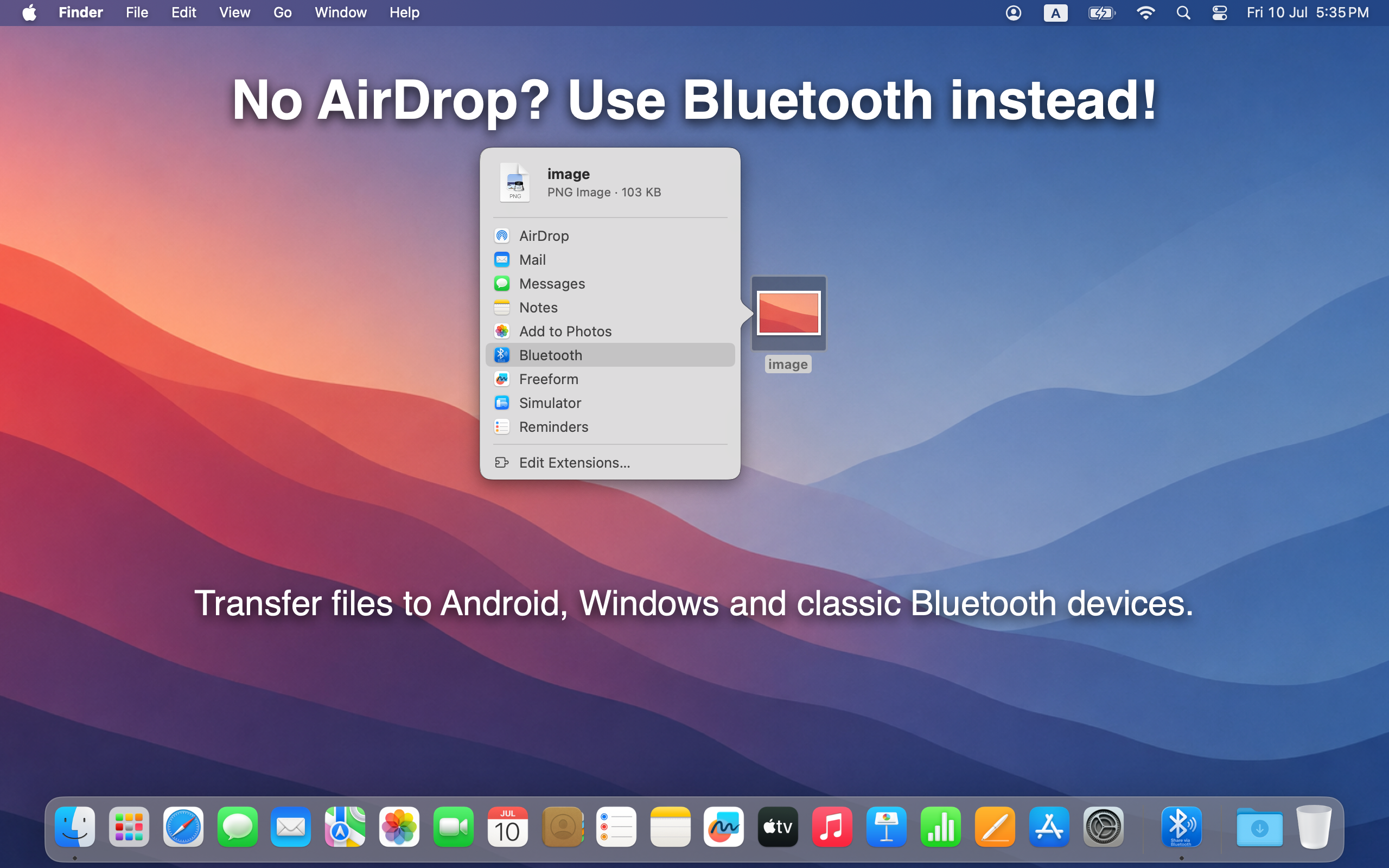Open Mail in the Dock
The width and height of the screenshot is (1389, 868).
(x=291, y=827)
